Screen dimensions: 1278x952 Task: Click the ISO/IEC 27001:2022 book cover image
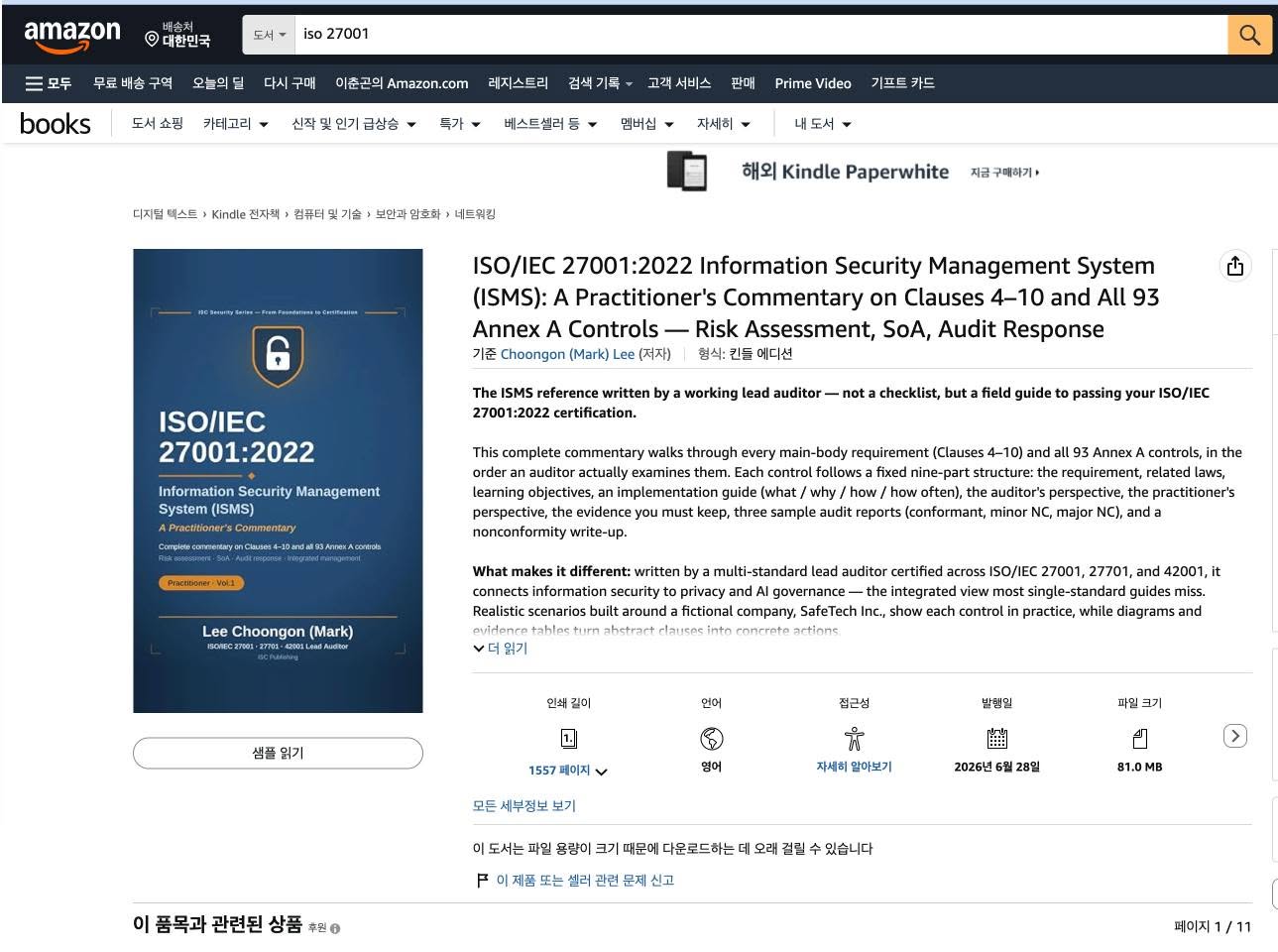click(278, 481)
